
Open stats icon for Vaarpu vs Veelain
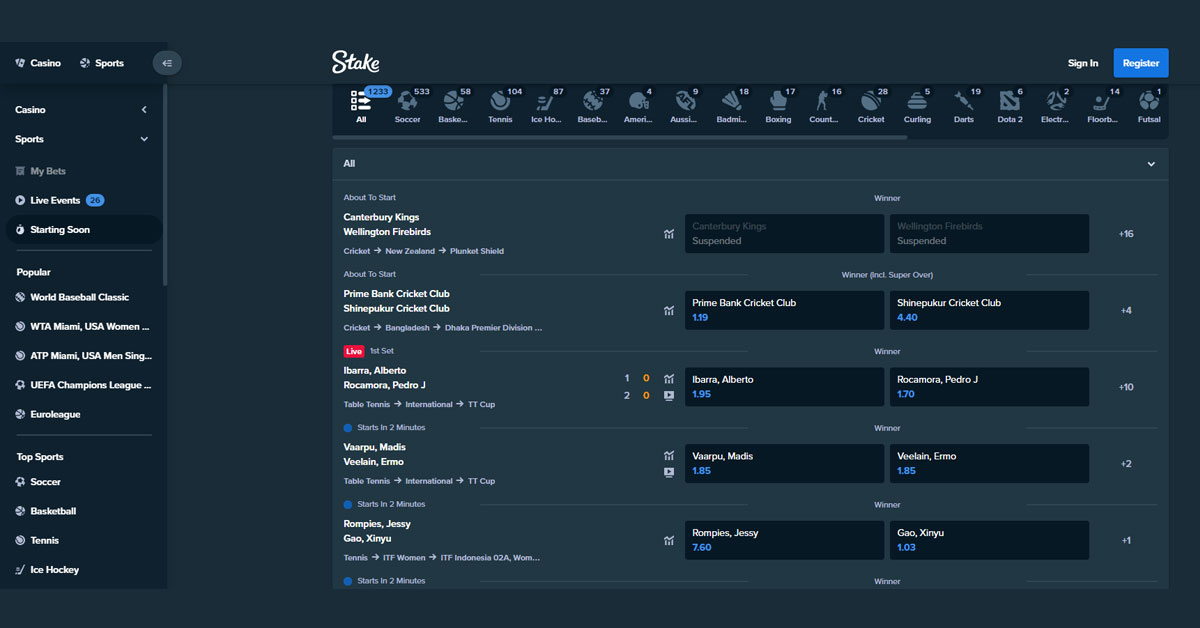668,456
